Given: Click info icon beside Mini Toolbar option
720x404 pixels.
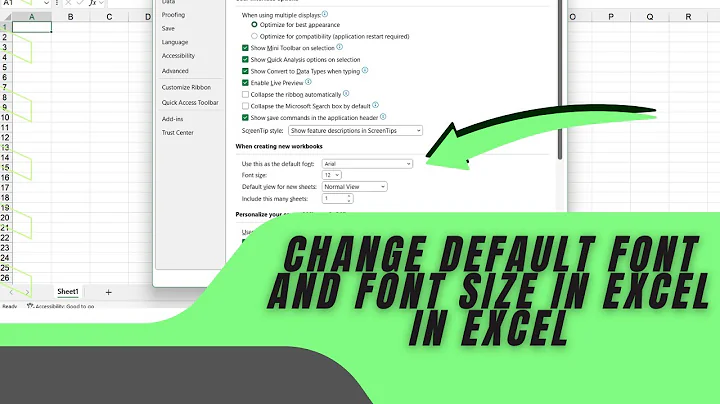Looking at the screenshot, I should 339,47.
